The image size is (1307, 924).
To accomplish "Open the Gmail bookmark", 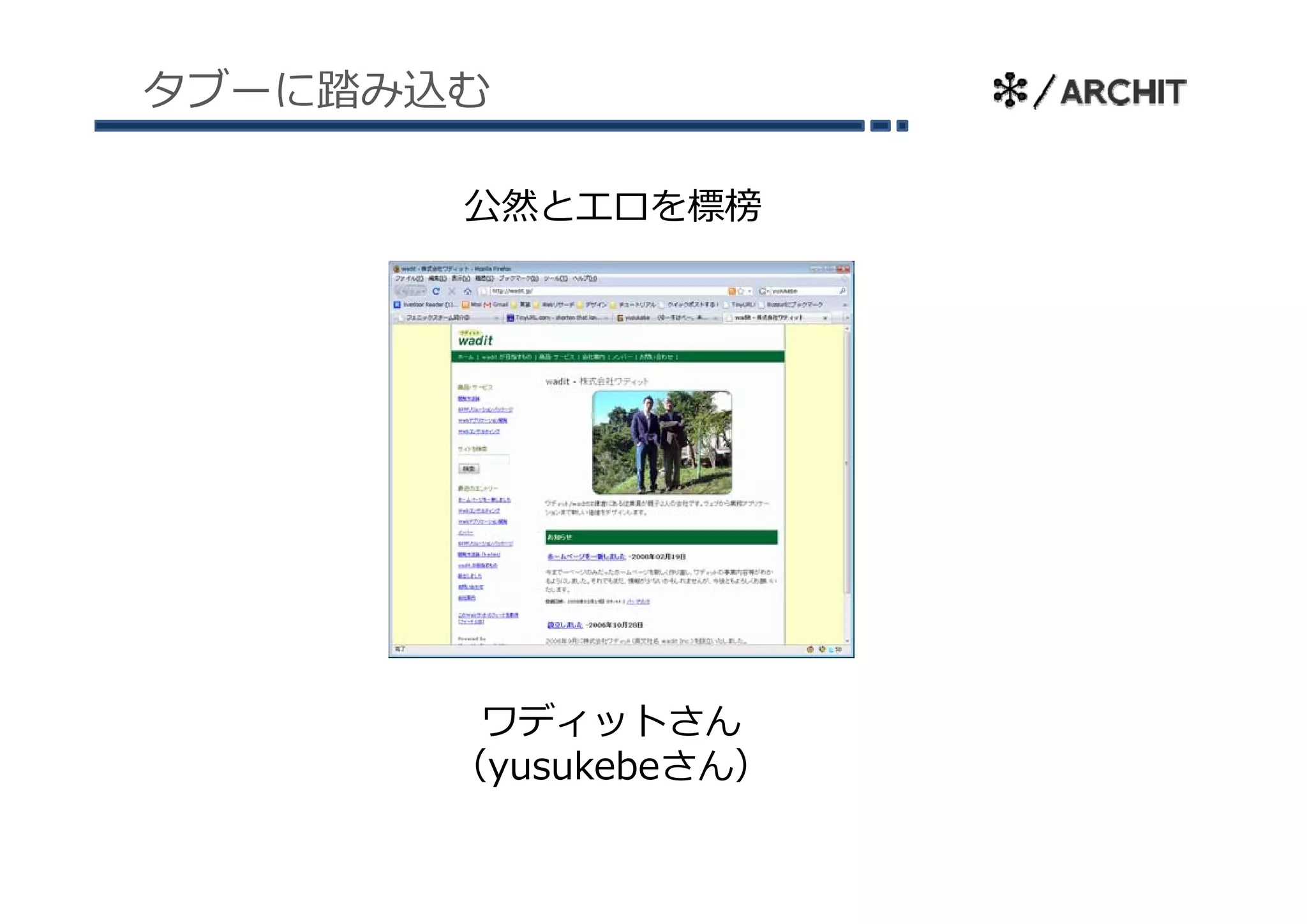I will 496,304.
